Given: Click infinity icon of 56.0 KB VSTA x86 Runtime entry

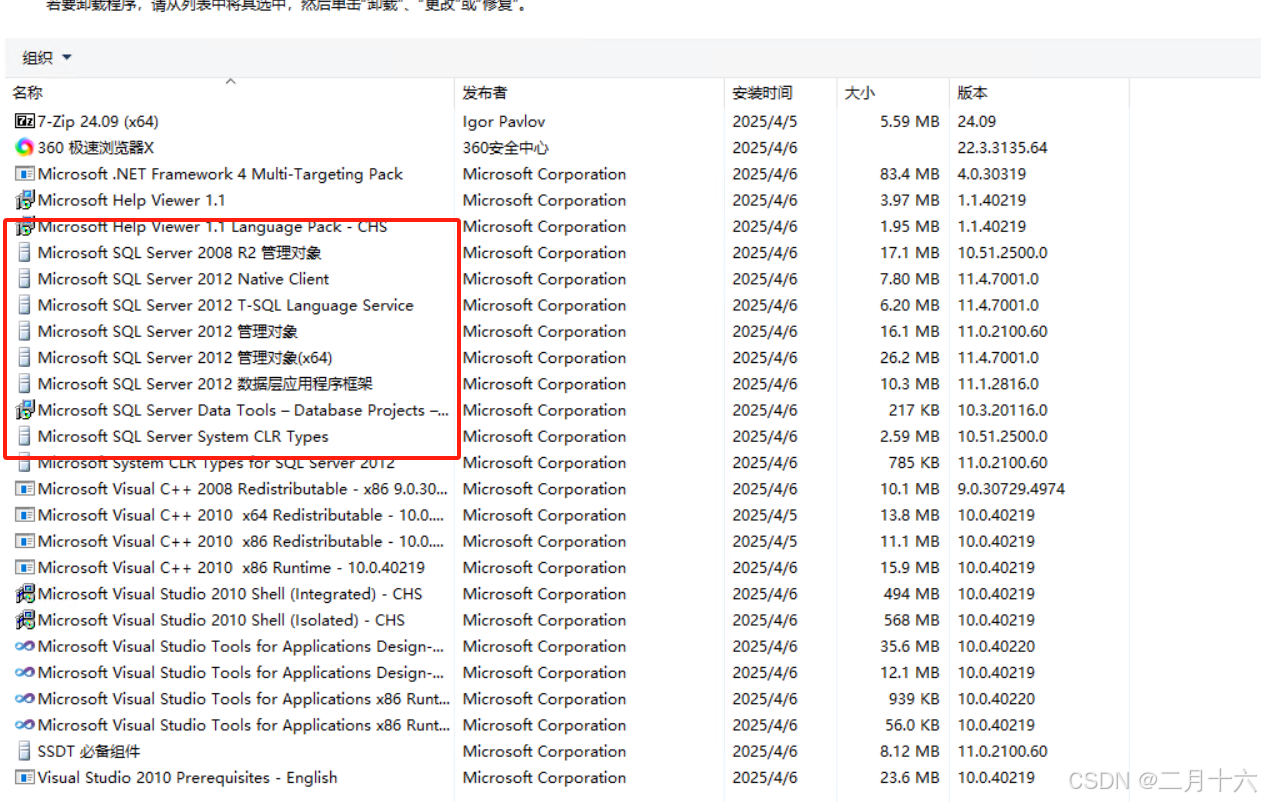Looking at the screenshot, I should (25, 725).
